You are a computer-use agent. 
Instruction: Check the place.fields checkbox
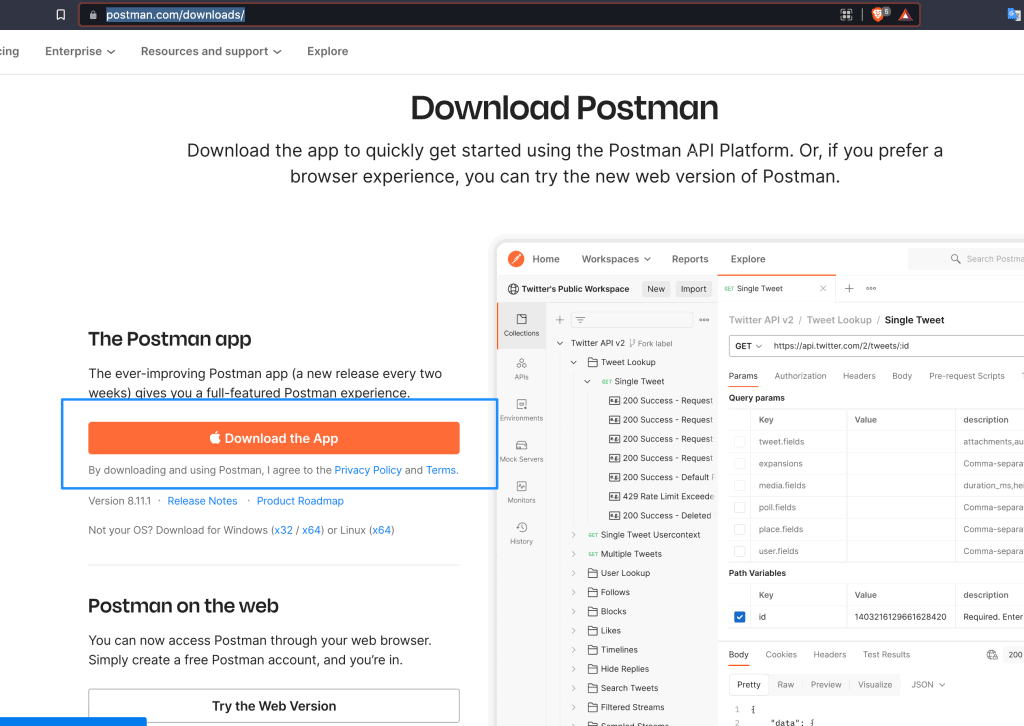[739, 529]
